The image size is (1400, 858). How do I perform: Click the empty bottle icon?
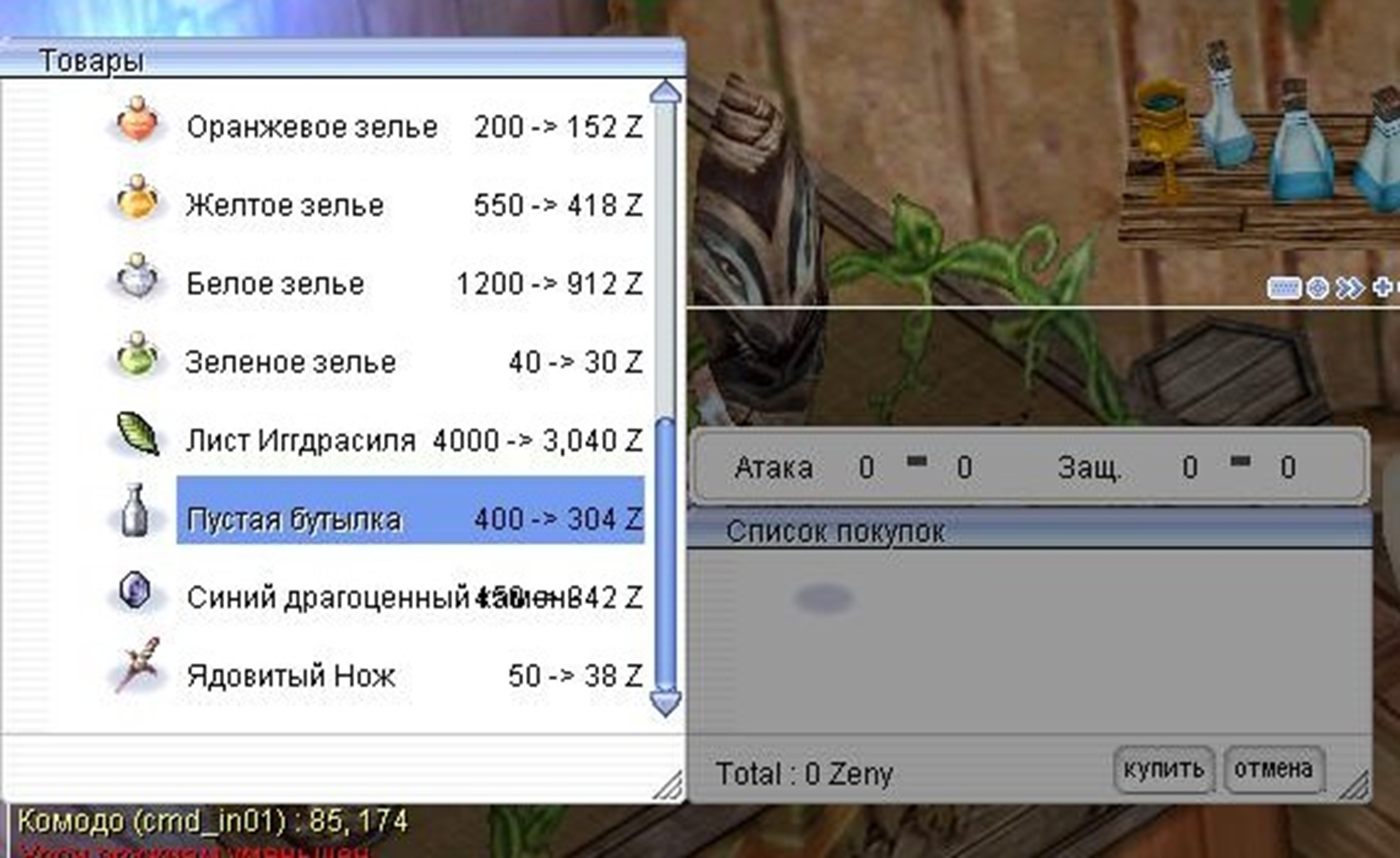click(x=135, y=511)
